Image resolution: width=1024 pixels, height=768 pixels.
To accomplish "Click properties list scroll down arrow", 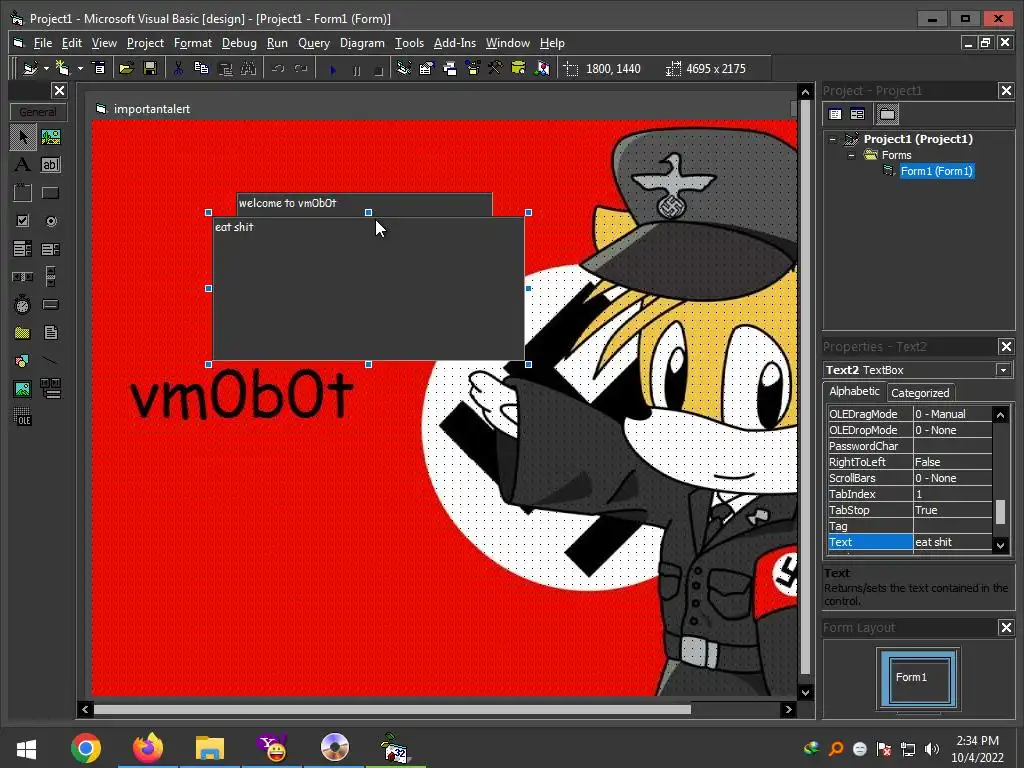I will click(x=1000, y=545).
